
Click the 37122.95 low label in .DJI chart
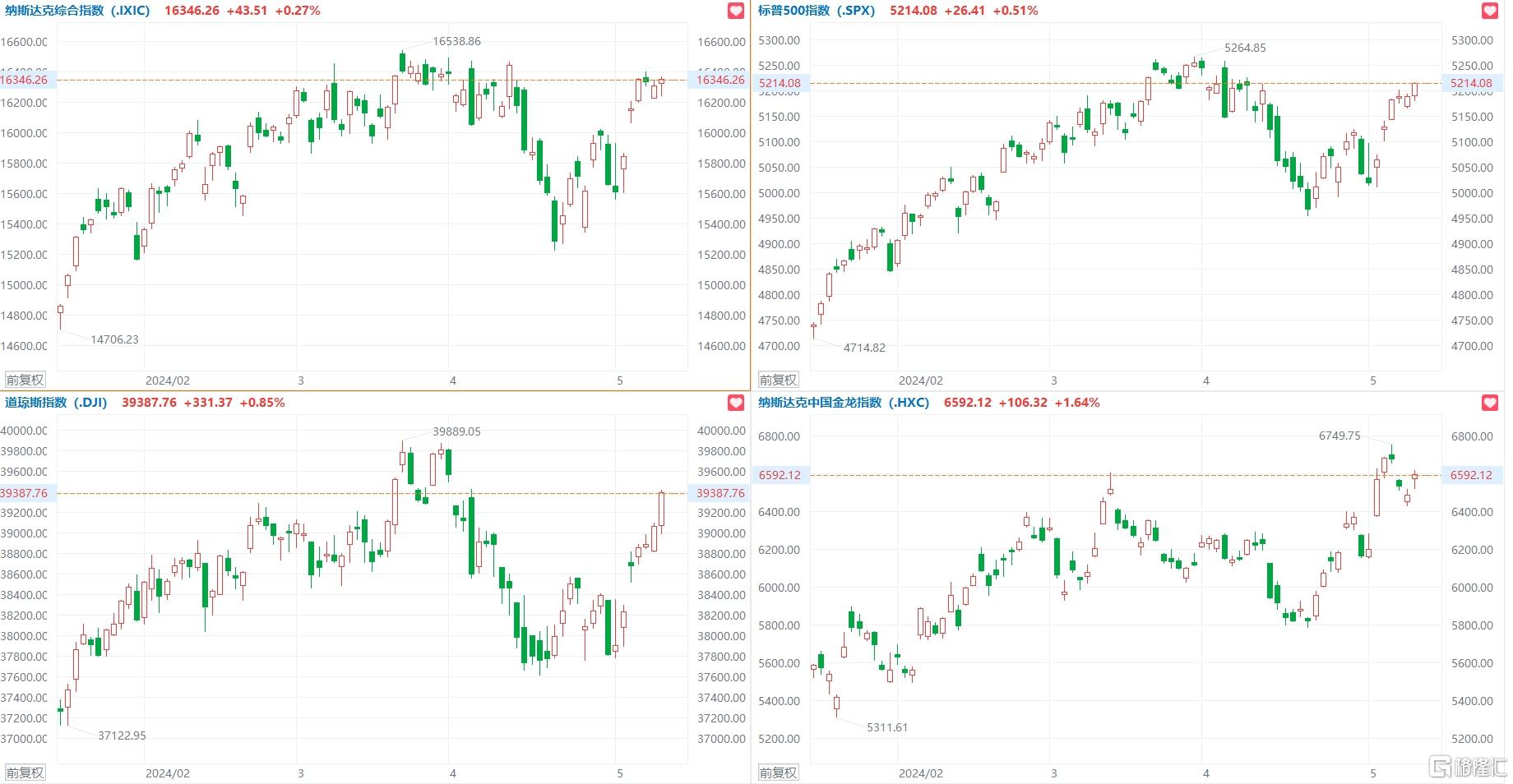point(122,736)
